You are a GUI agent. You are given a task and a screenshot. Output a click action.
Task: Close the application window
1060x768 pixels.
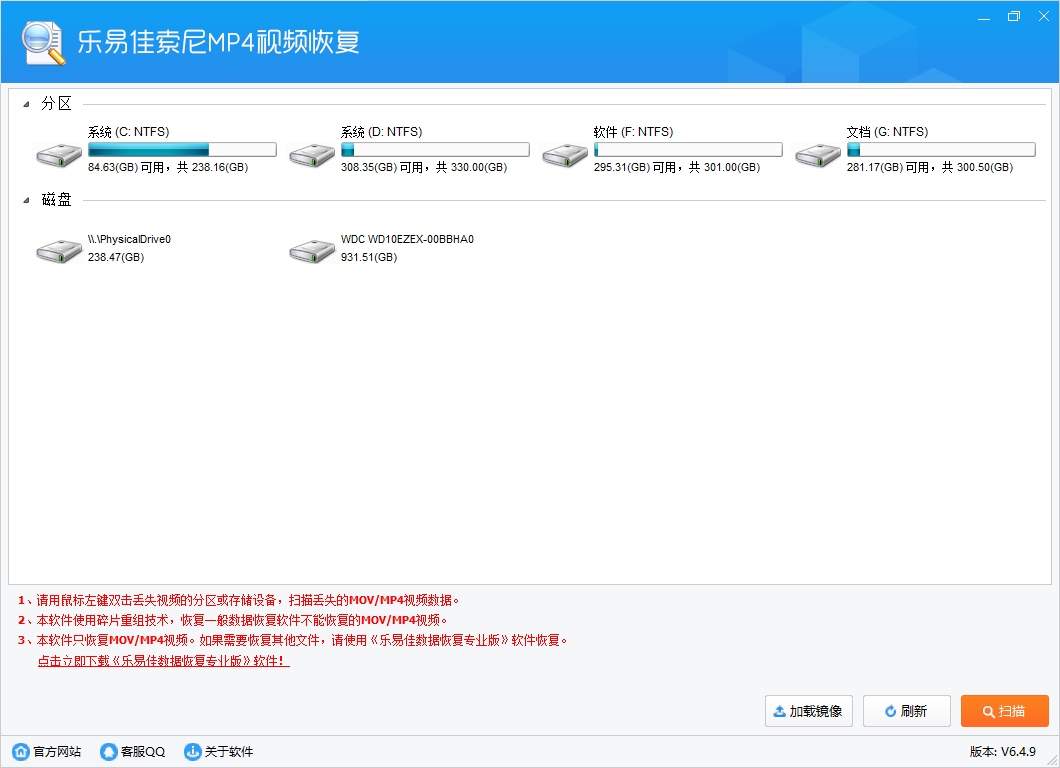coord(1044,16)
